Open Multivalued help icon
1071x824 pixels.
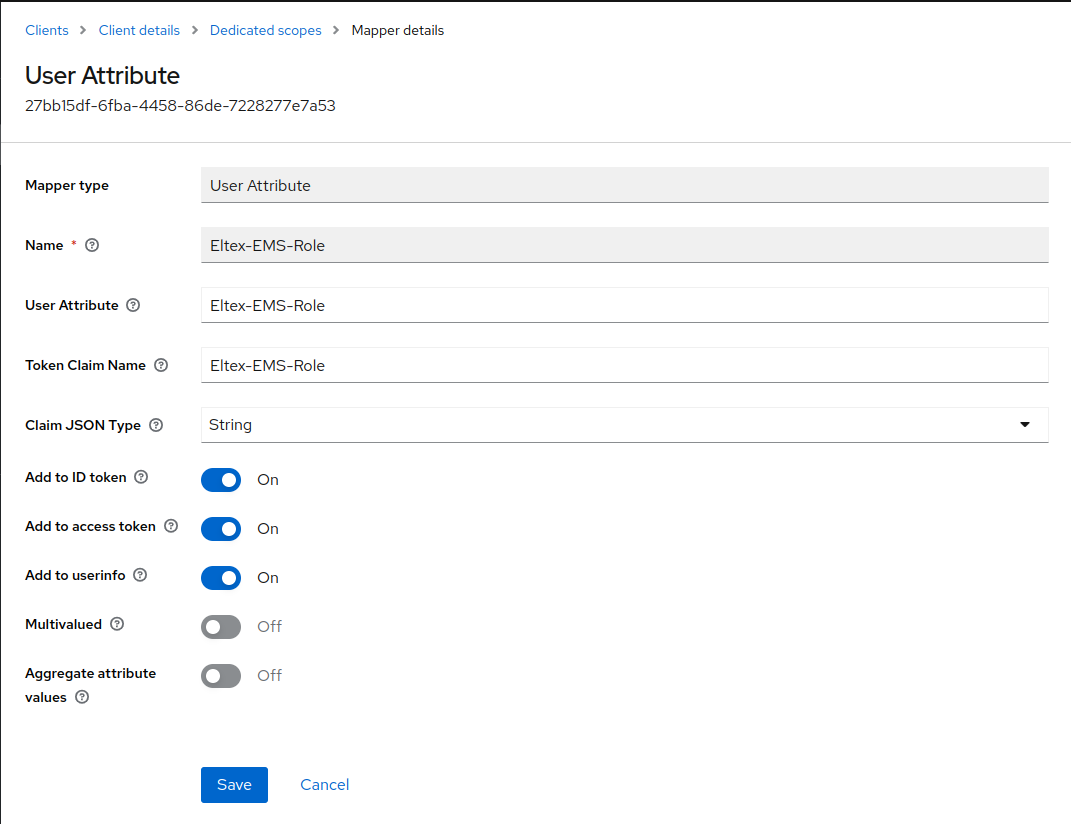(x=117, y=624)
